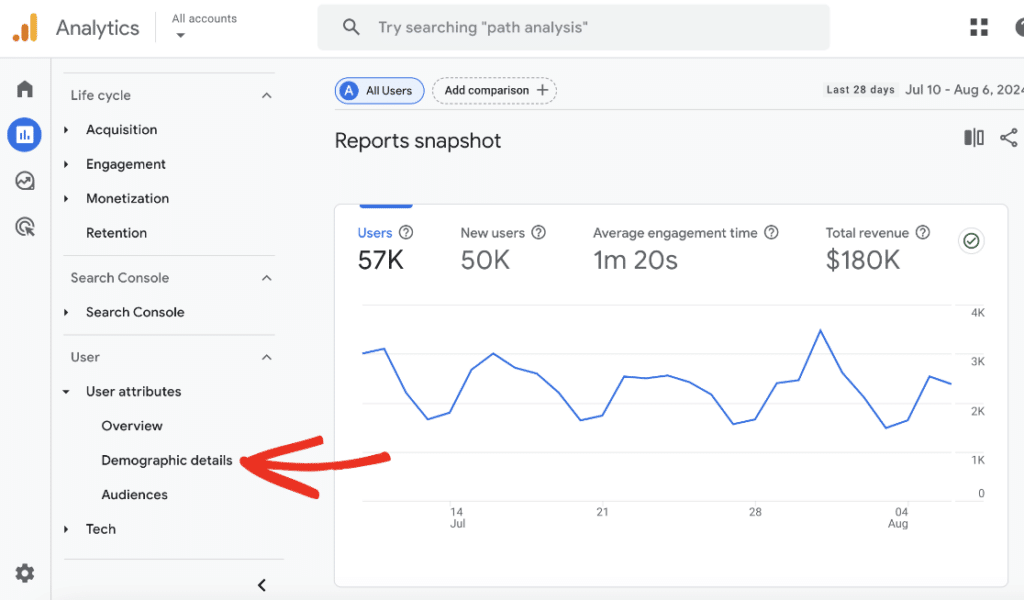This screenshot has height=600, width=1024.
Task: Click the Add comparison button
Action: click(x=494, y=90)
